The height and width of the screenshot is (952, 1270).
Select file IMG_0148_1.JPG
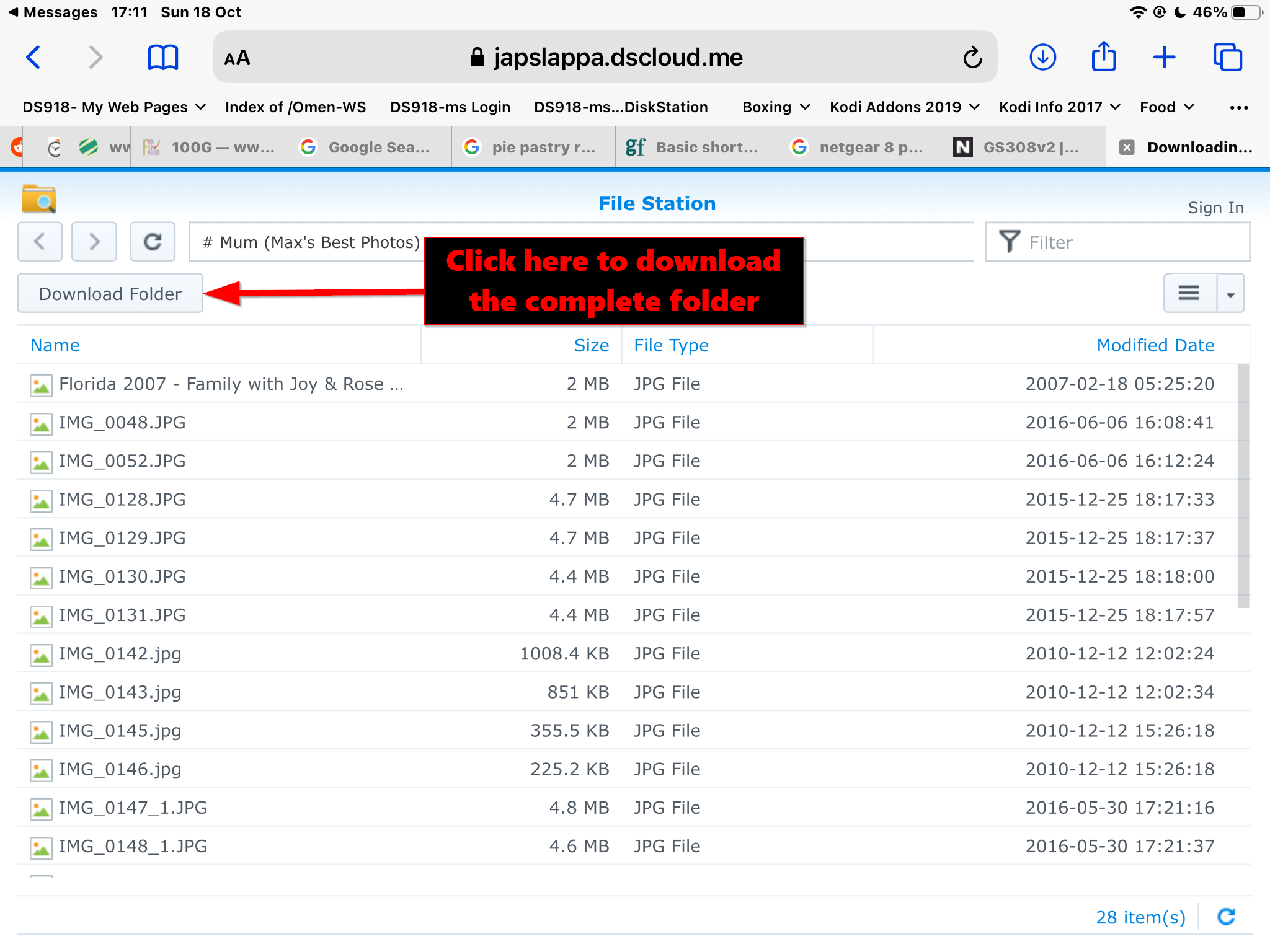pos(634,846)
